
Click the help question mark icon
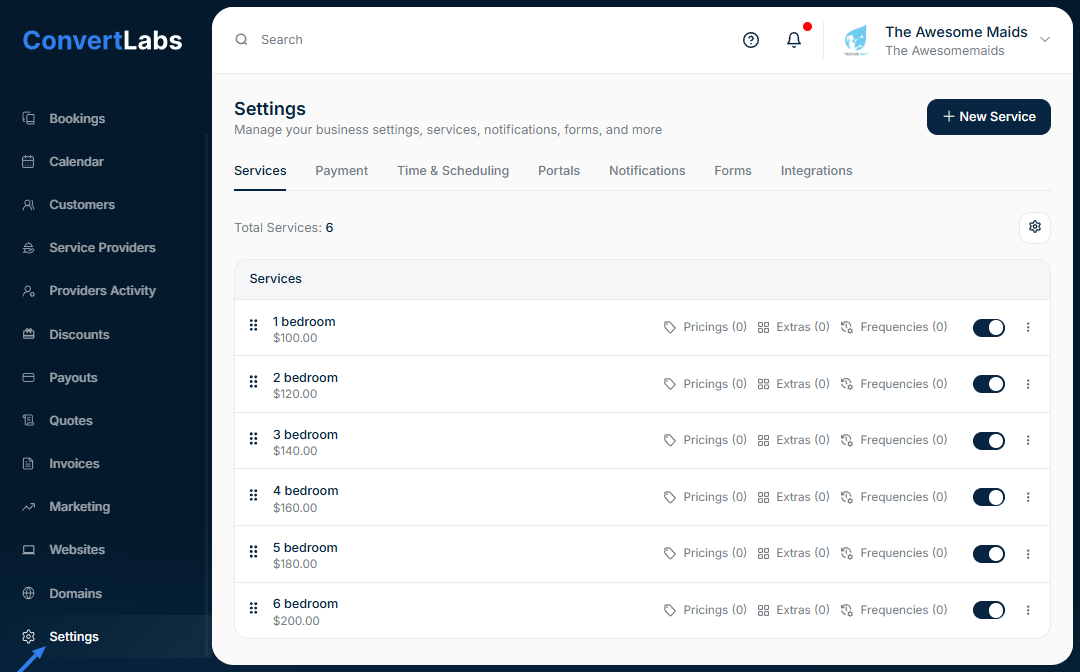point(751,40)
